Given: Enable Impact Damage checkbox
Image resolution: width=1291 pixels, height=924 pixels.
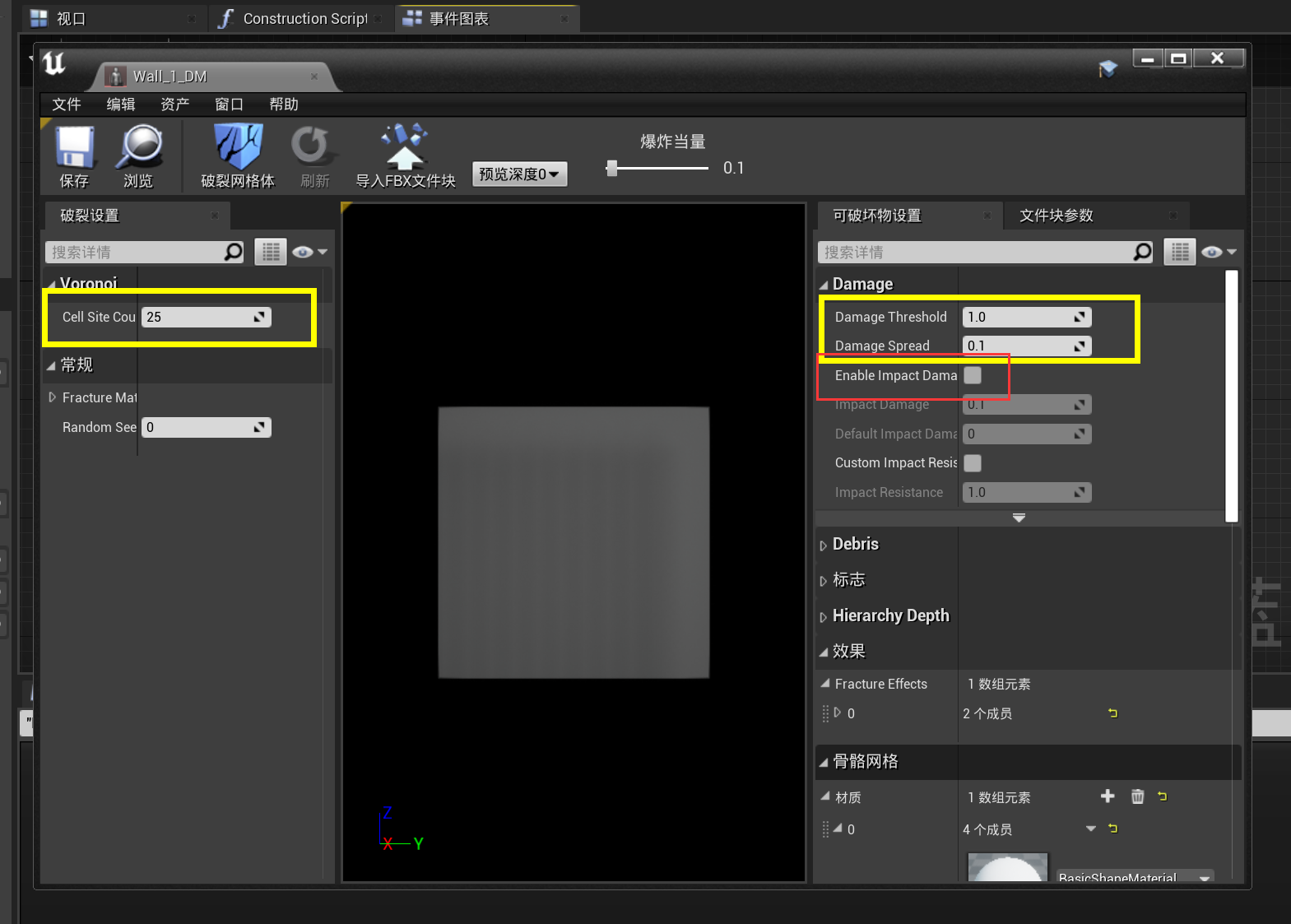Looking at the screenshot, I should pos(973,375).
